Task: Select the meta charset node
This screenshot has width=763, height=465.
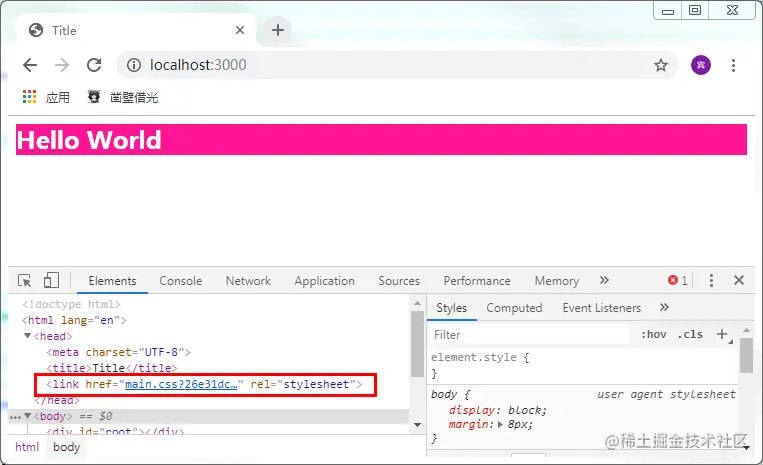Action: 118,352
